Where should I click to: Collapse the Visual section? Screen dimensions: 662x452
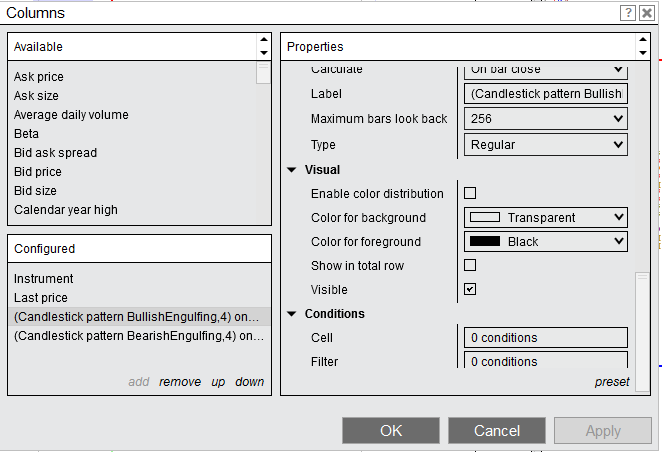pyautogui.click(x=291, y=170)
